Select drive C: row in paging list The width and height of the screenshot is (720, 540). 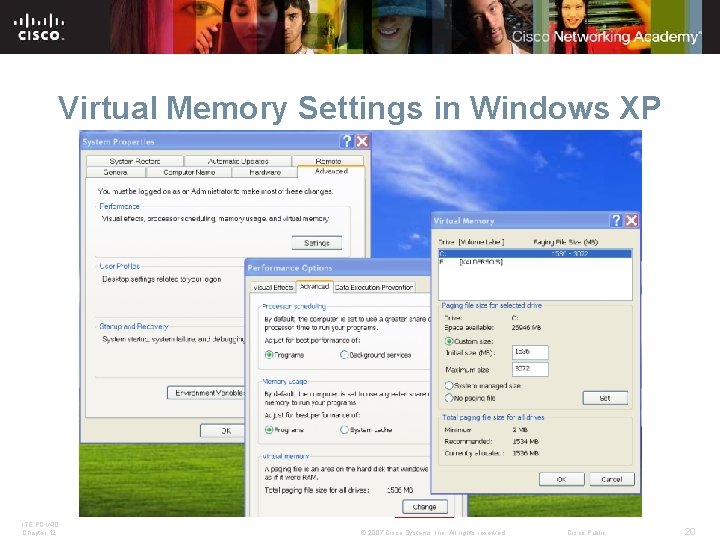pos(535,253)
